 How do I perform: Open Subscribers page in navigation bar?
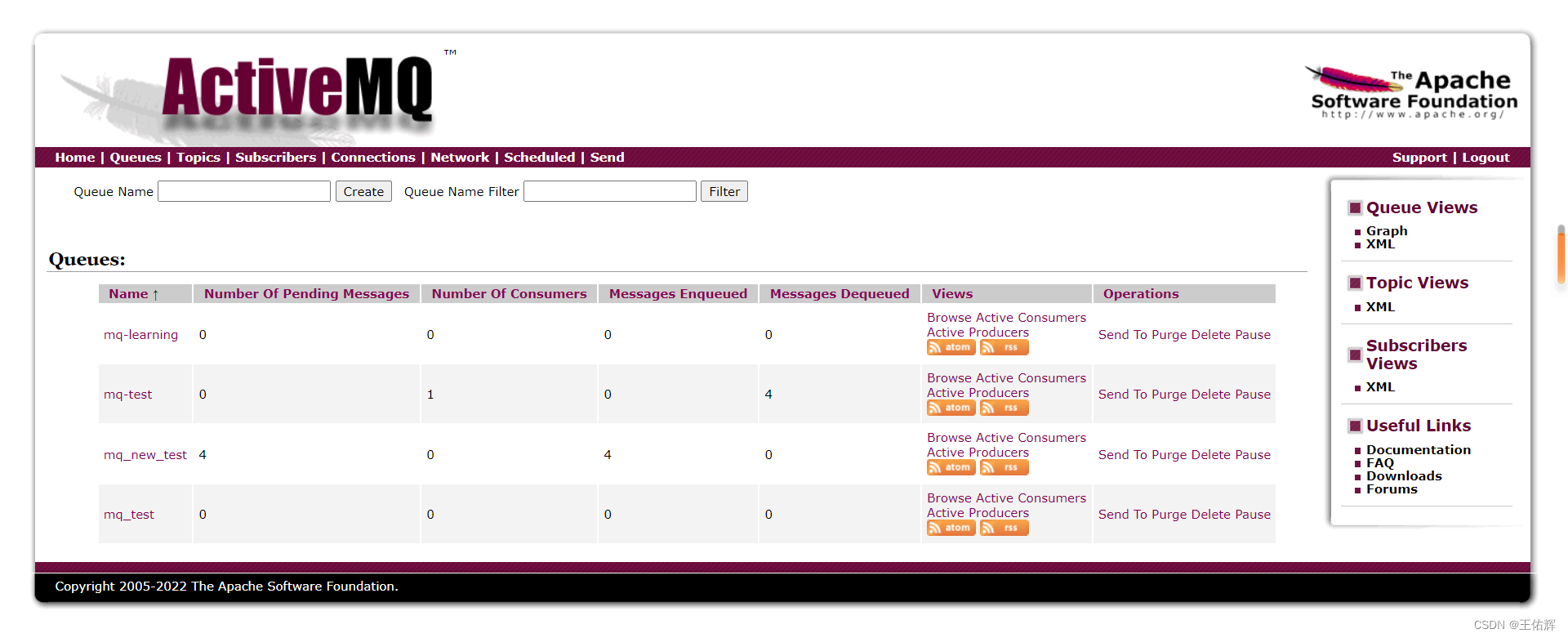(275, 158)
